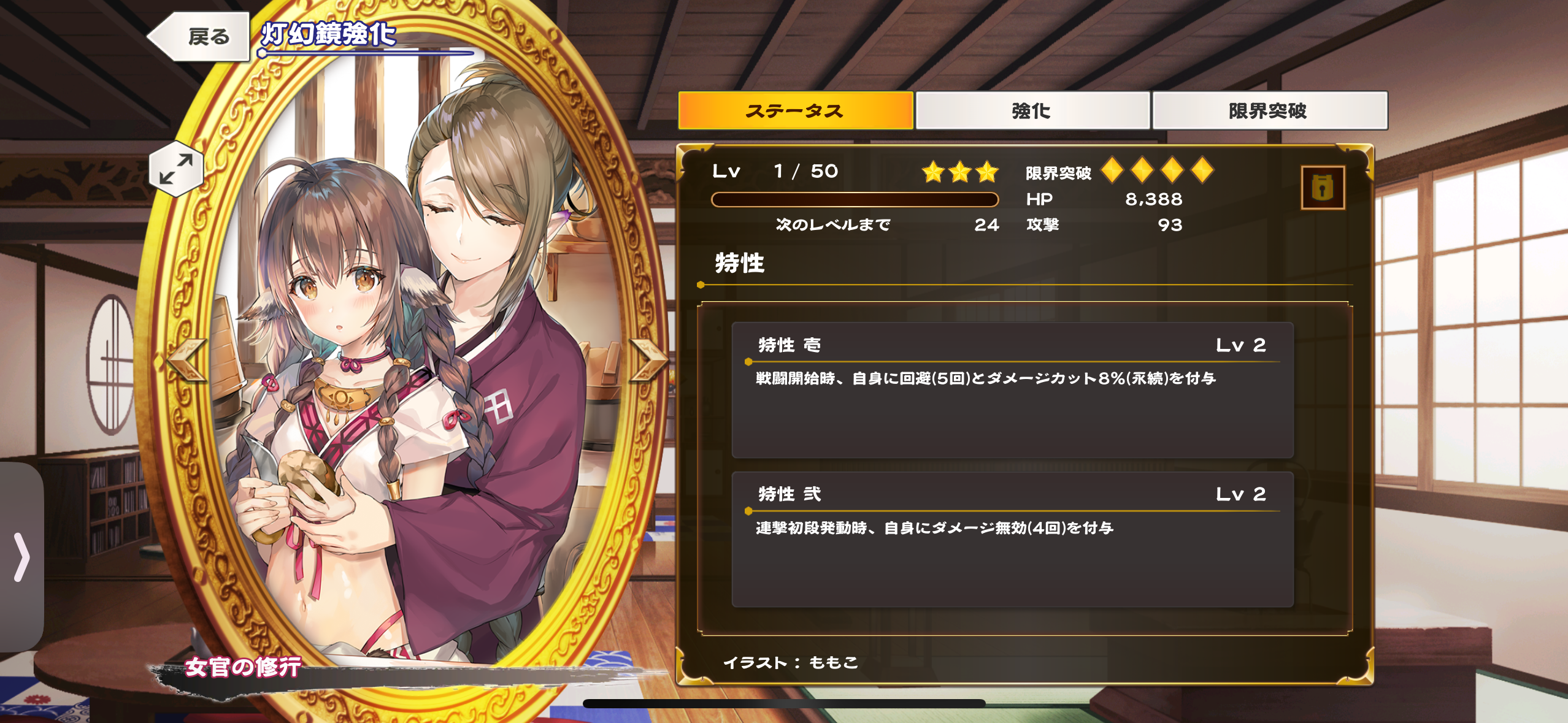Select the 特性 弐 trait panel
The width and height of the screenshot is (1568, 723).
point(1012,540)
